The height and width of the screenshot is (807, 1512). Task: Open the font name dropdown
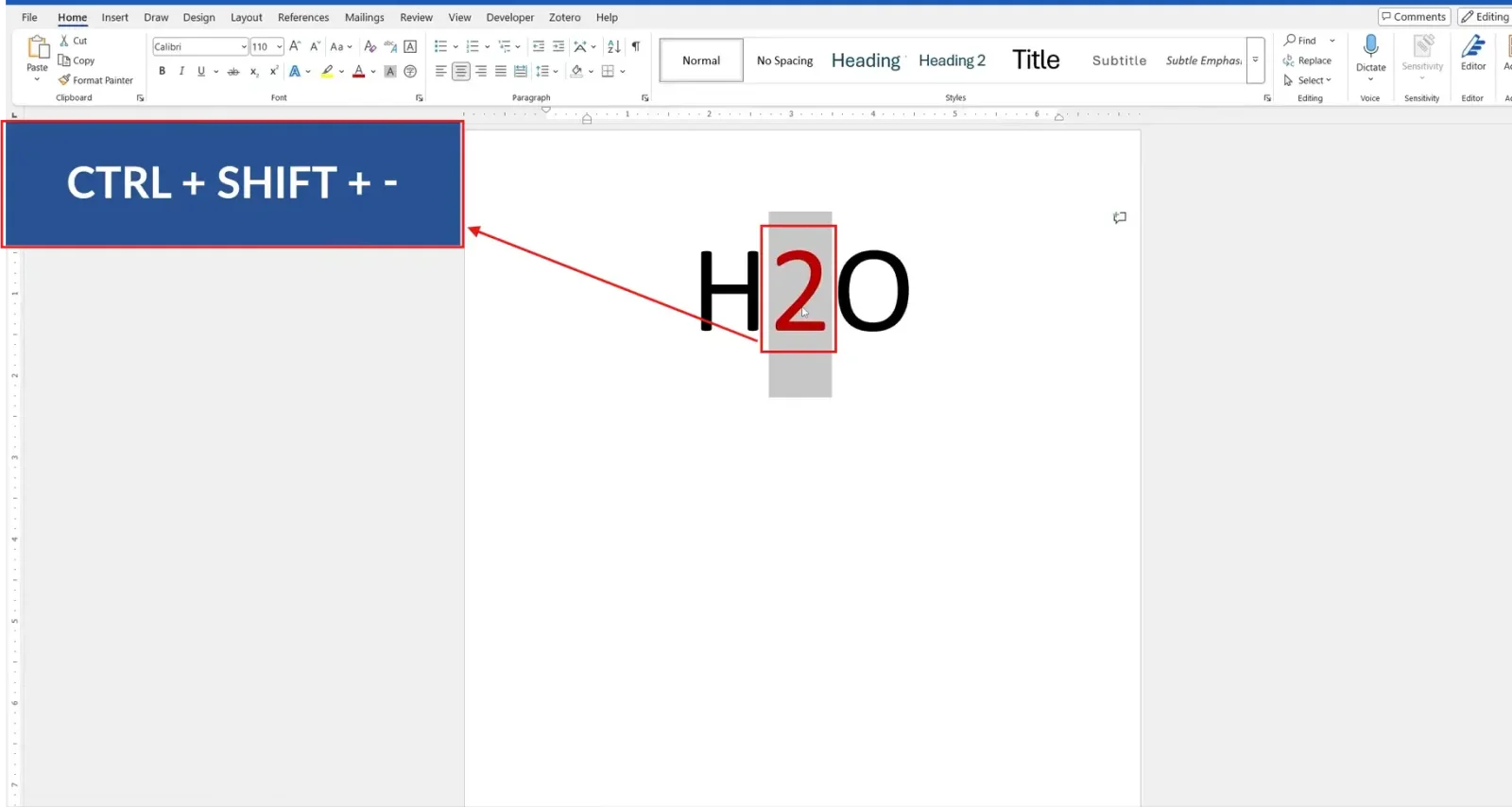[x=244, y=46]
